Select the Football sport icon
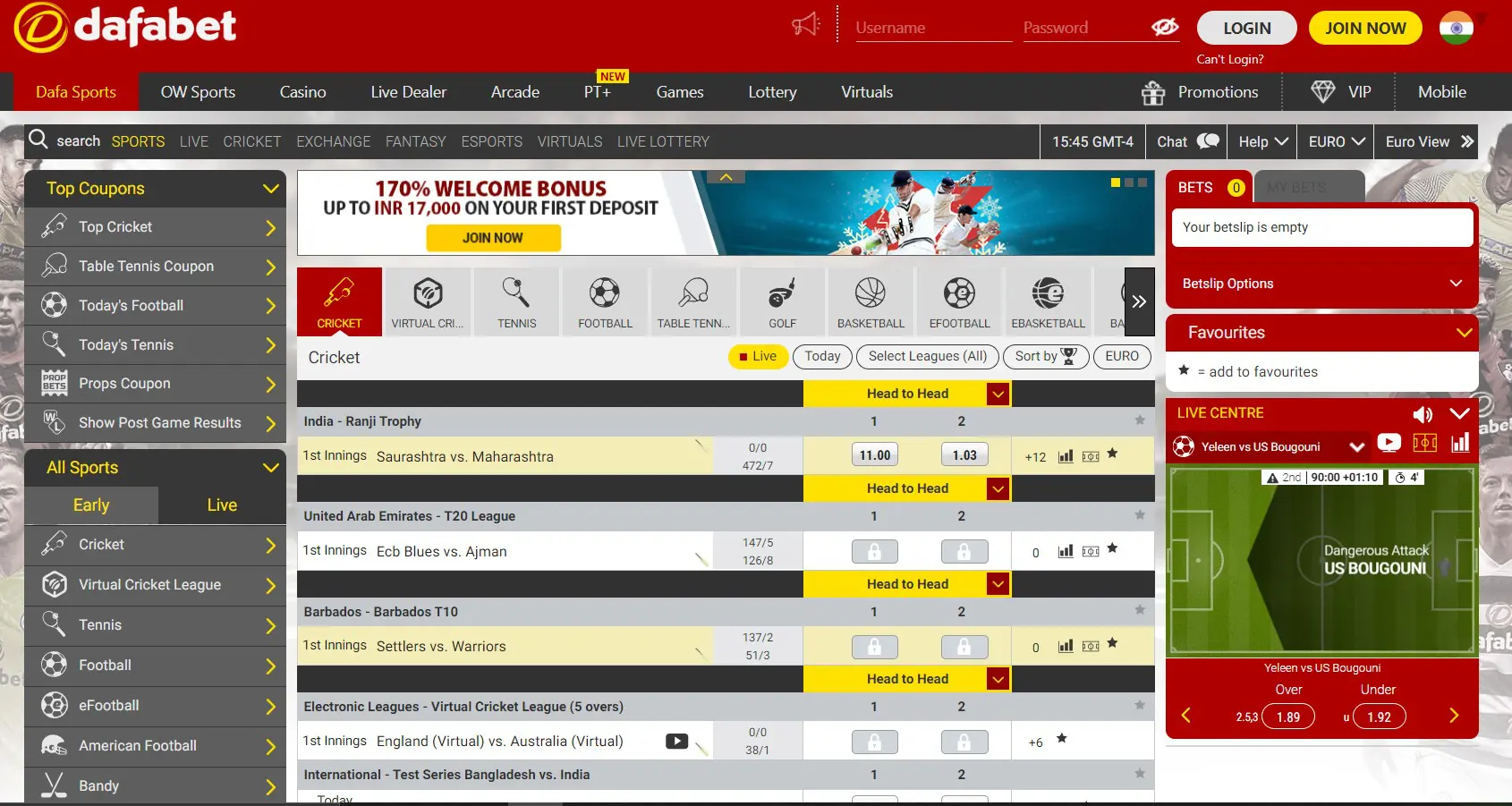The height and width of the screenshot is (806, 1512). click(x=605, y=301)
